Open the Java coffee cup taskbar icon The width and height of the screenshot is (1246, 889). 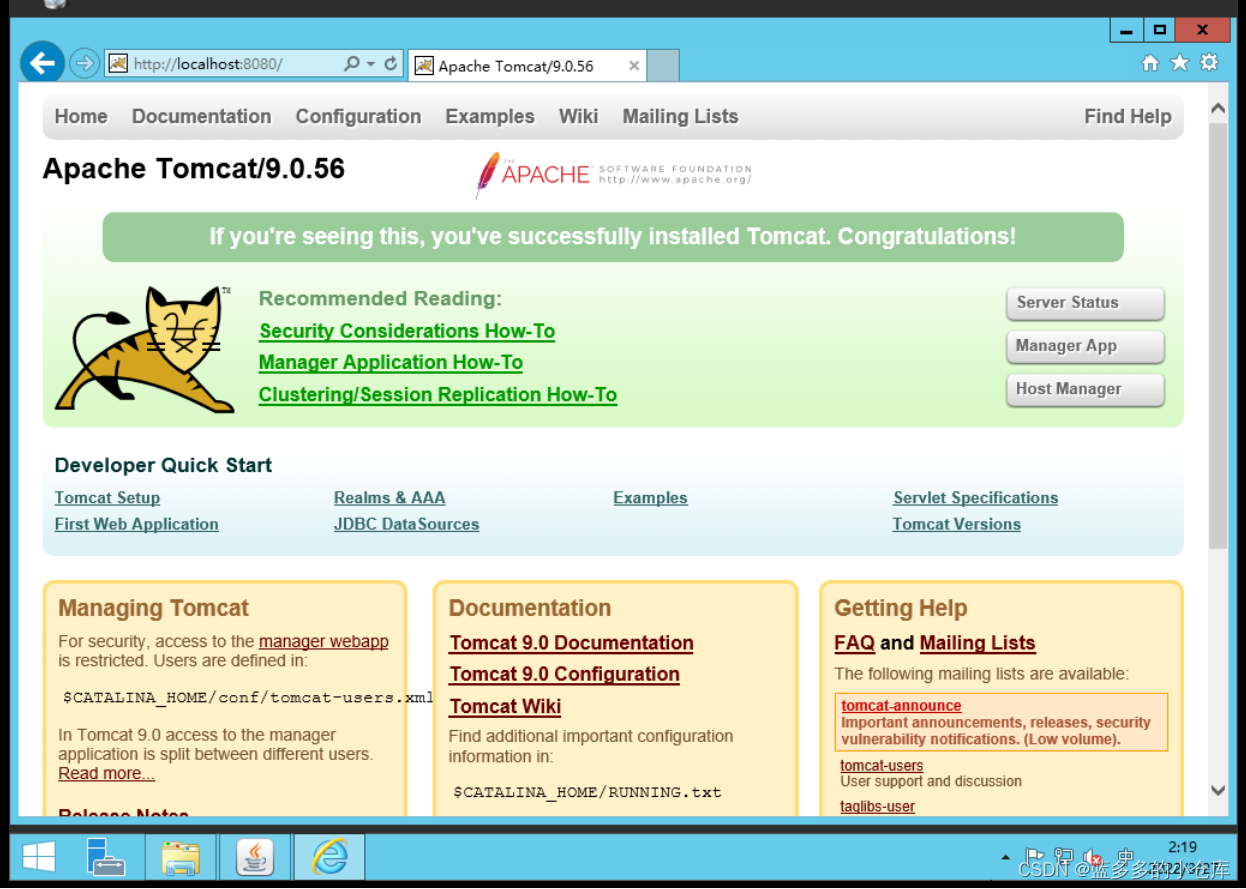pyautogui.click(x=255, y=857)
